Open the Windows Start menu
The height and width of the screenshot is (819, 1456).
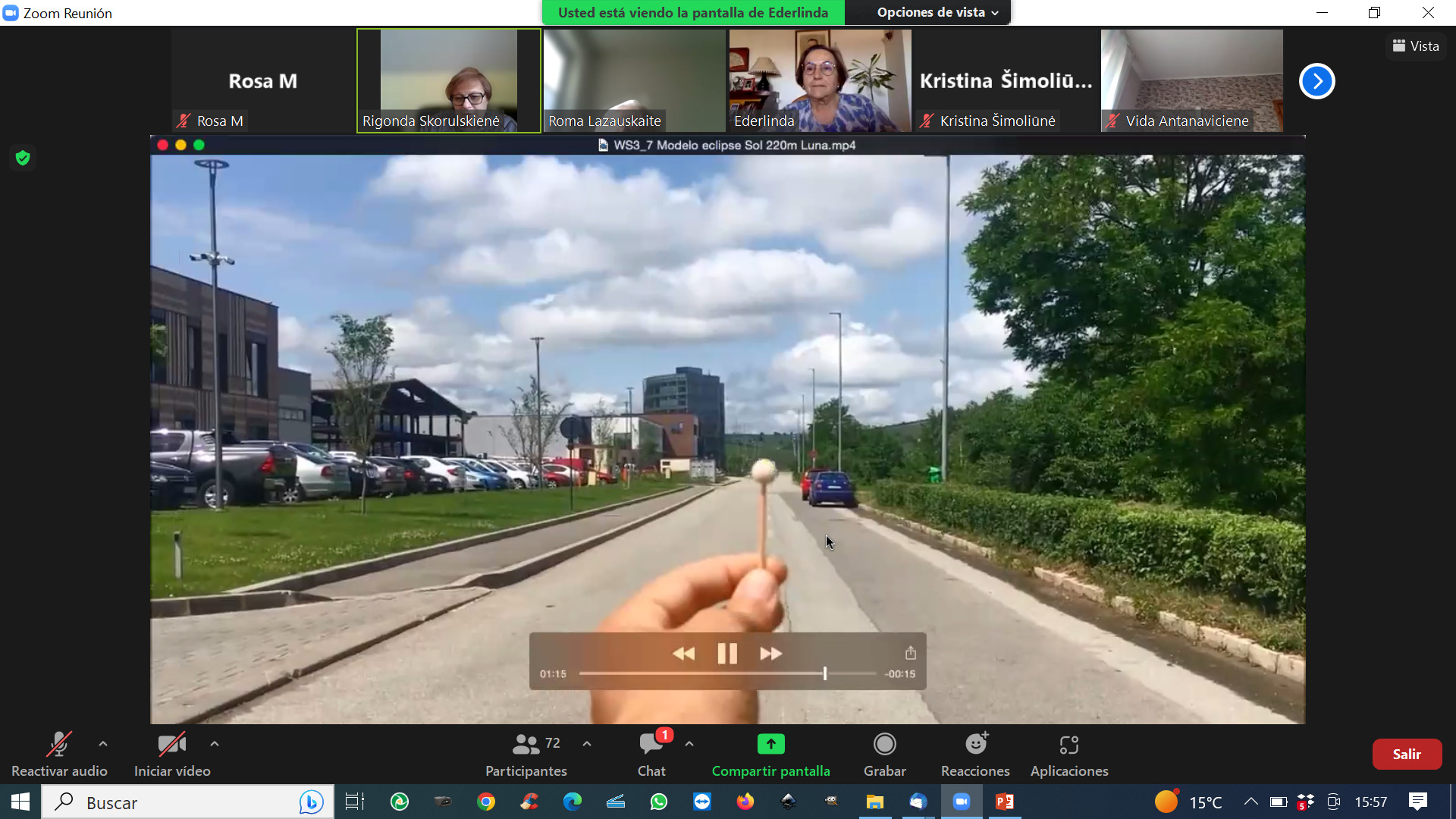(20, 802)
